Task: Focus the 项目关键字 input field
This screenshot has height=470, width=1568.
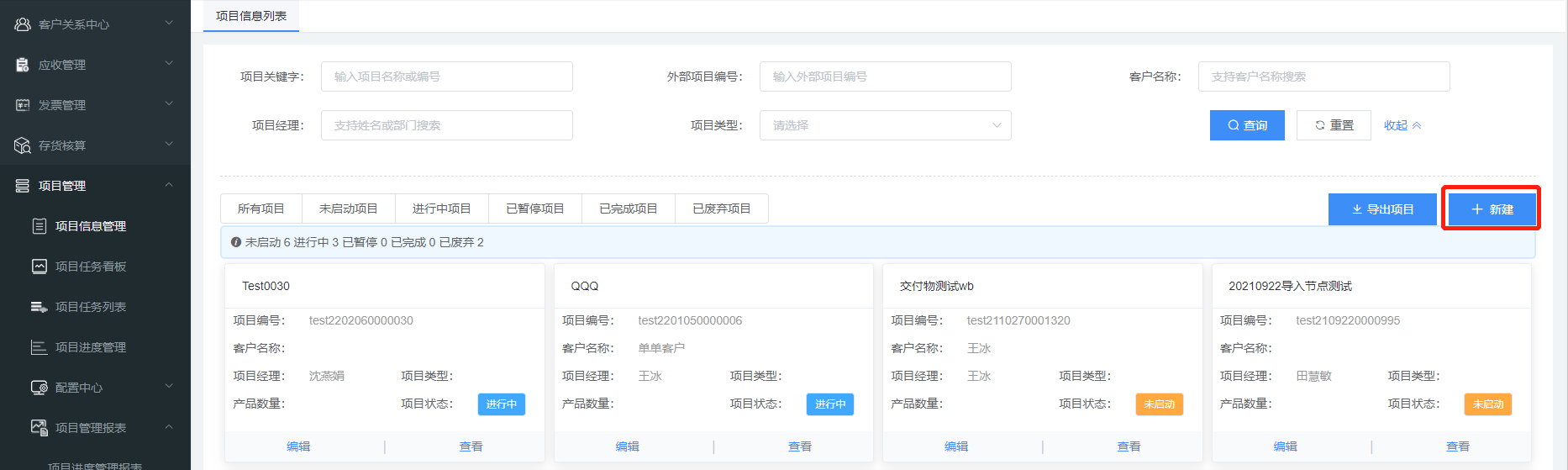Action: coord(446,77)
